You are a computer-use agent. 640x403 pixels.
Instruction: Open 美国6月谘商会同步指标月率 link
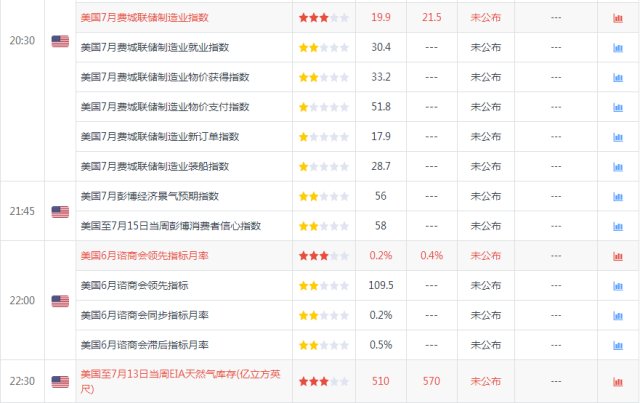[x=144, y=316]
